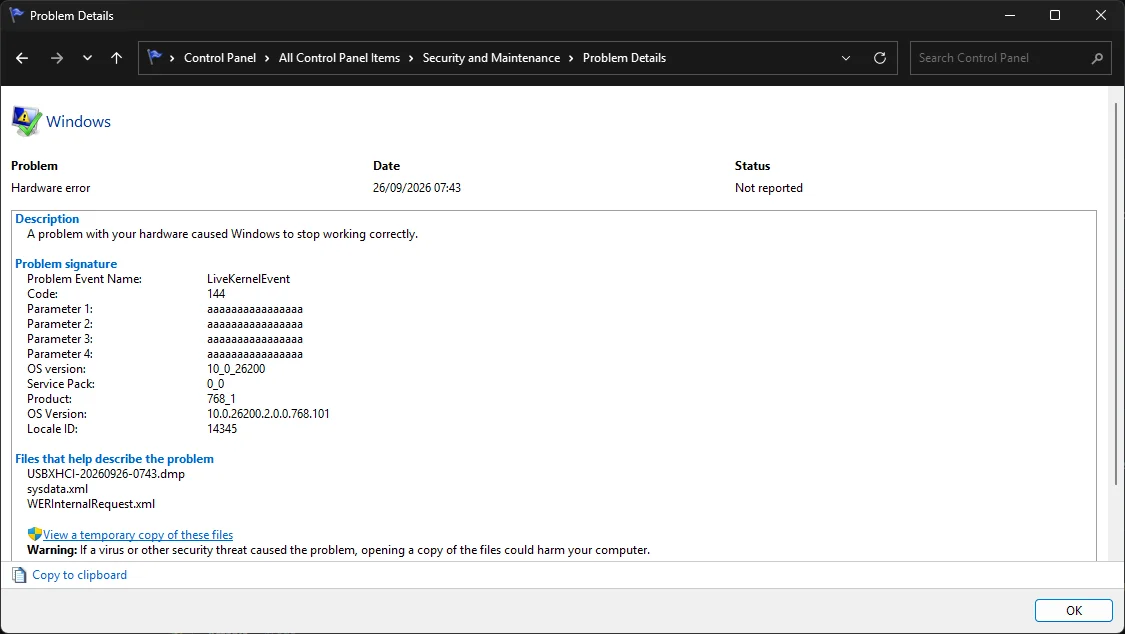1125x634 pixels.
Task: Refresh the Problem Details page
Action: point(880,58)
